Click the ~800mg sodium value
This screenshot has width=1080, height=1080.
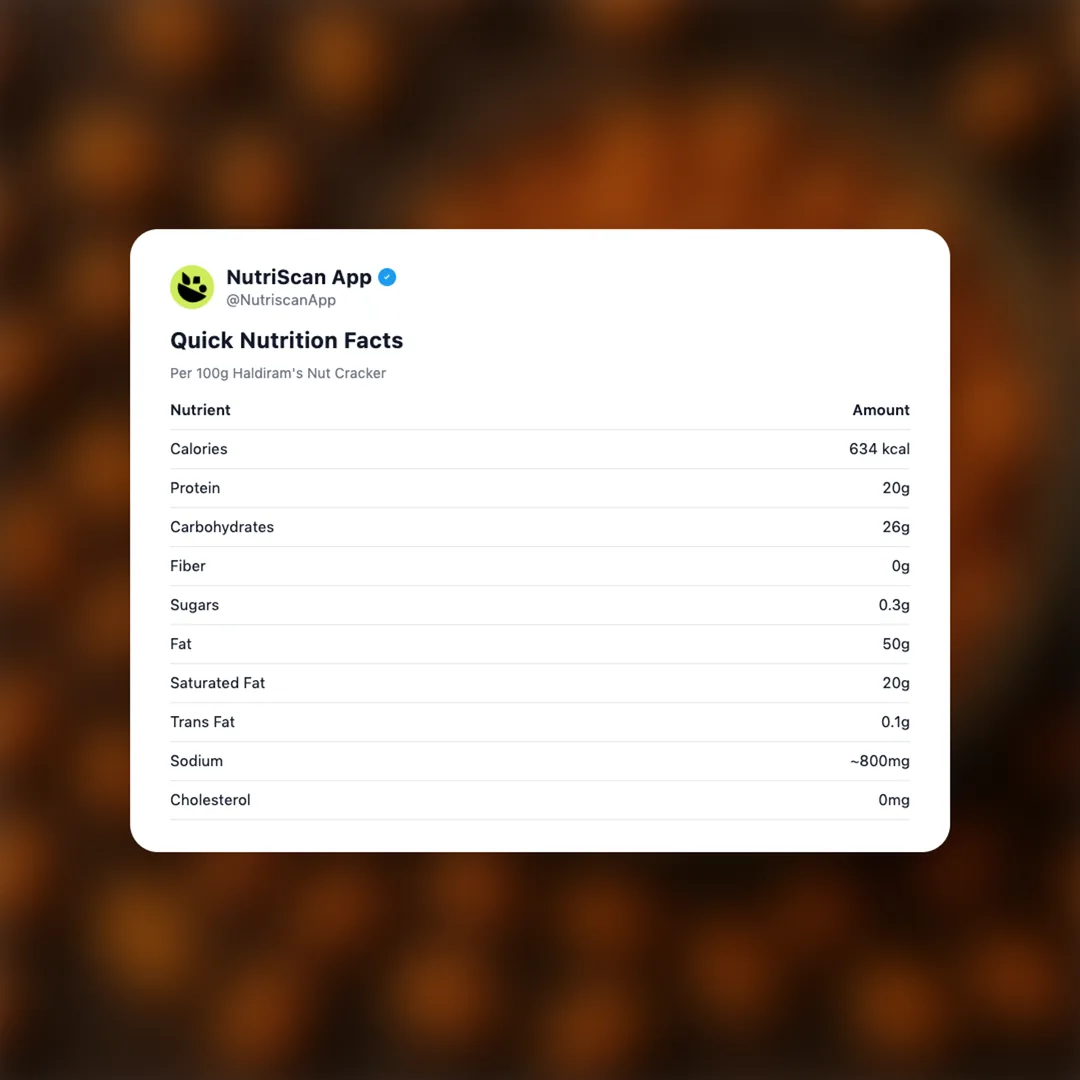pos(879,761)
